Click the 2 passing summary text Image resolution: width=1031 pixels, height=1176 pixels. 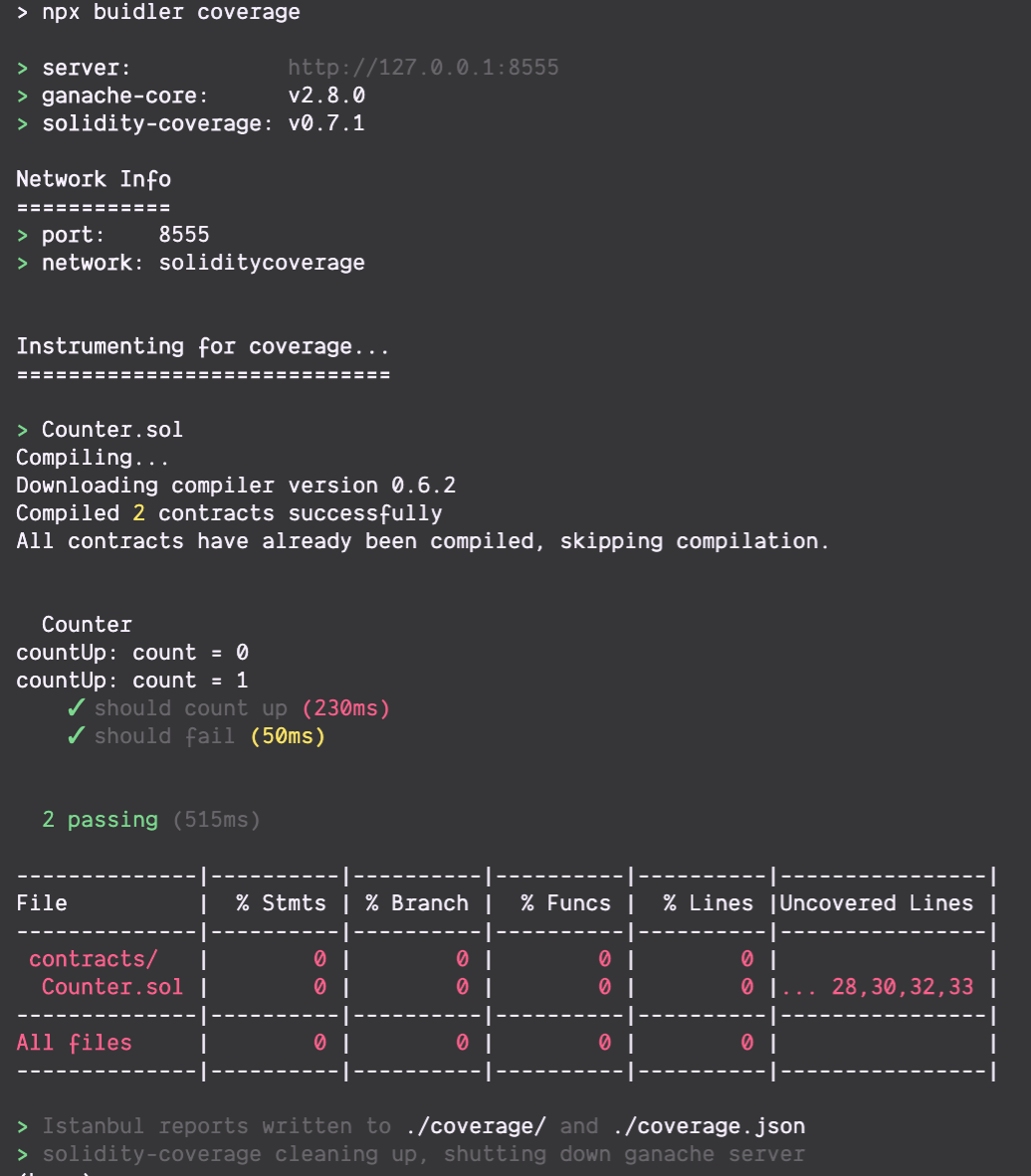(x=100, y=820)
